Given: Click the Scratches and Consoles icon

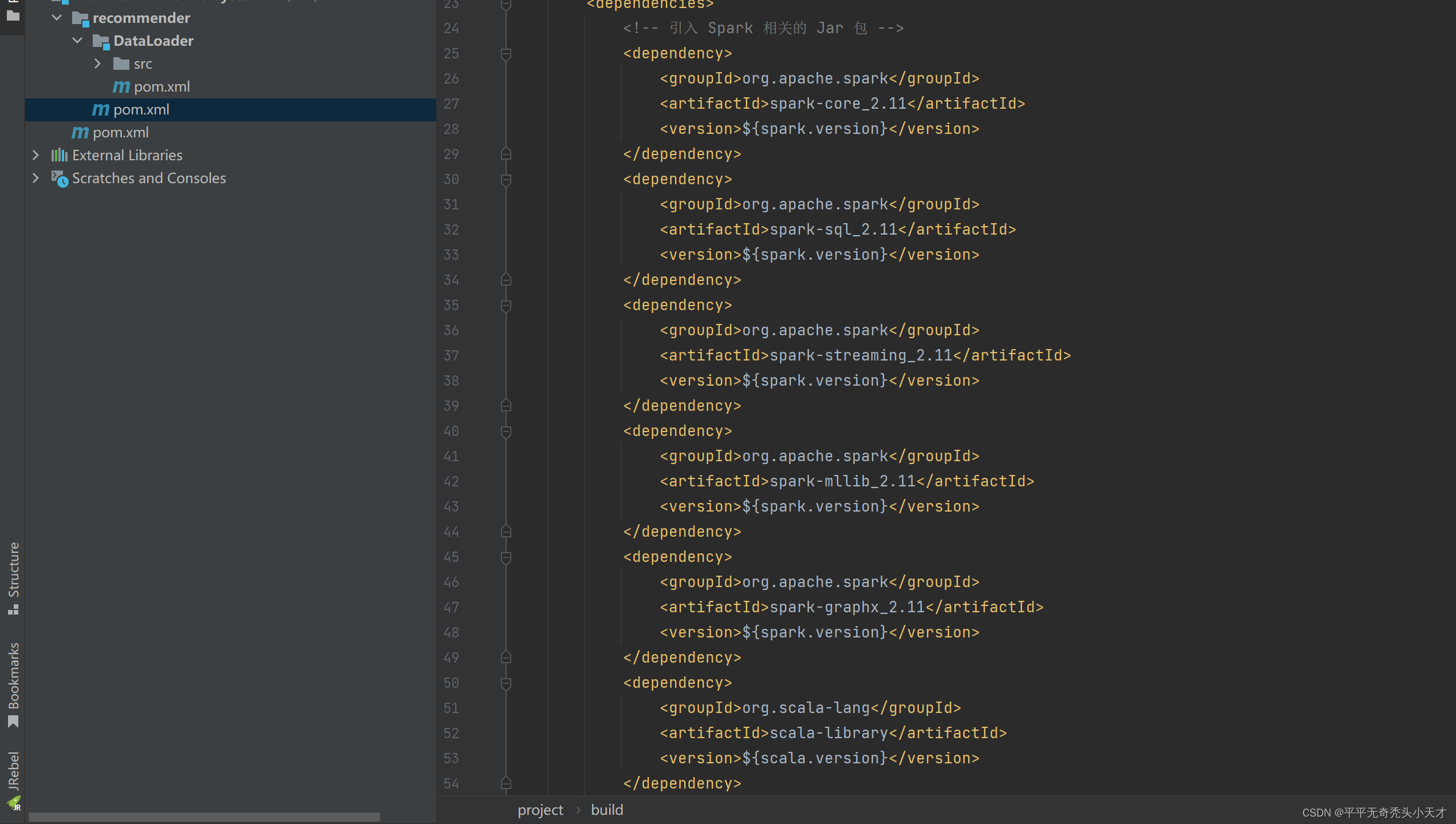Looking at the screenshot, I should click(x=59, y=179).
